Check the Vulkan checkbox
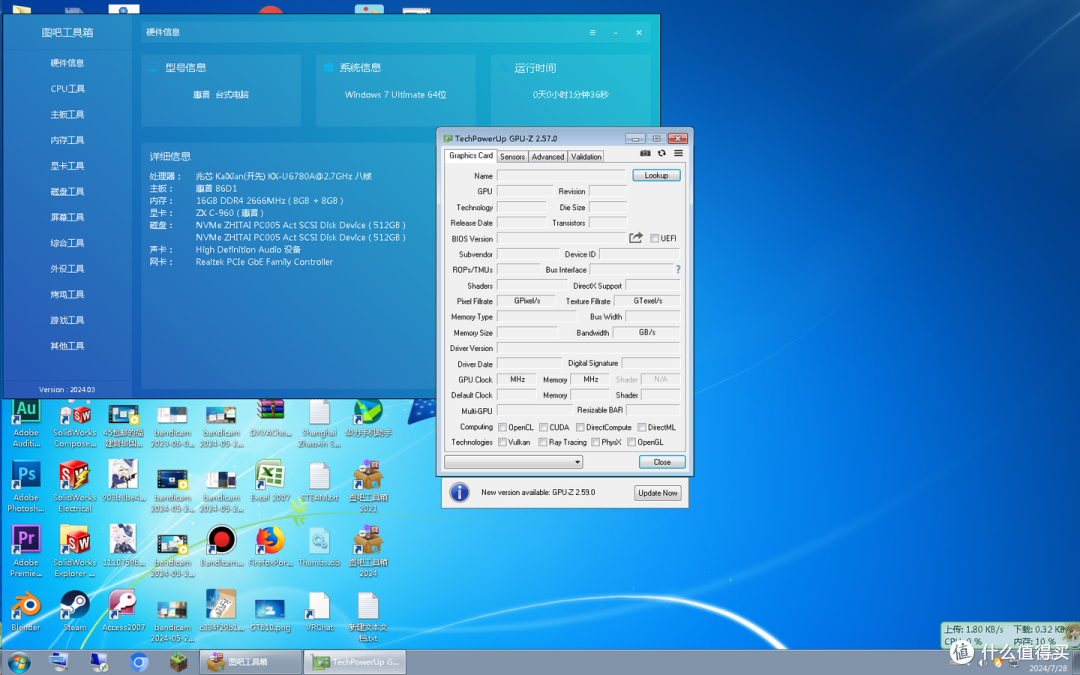Viewport: 1080px width, 675px height. click(502, 442)
